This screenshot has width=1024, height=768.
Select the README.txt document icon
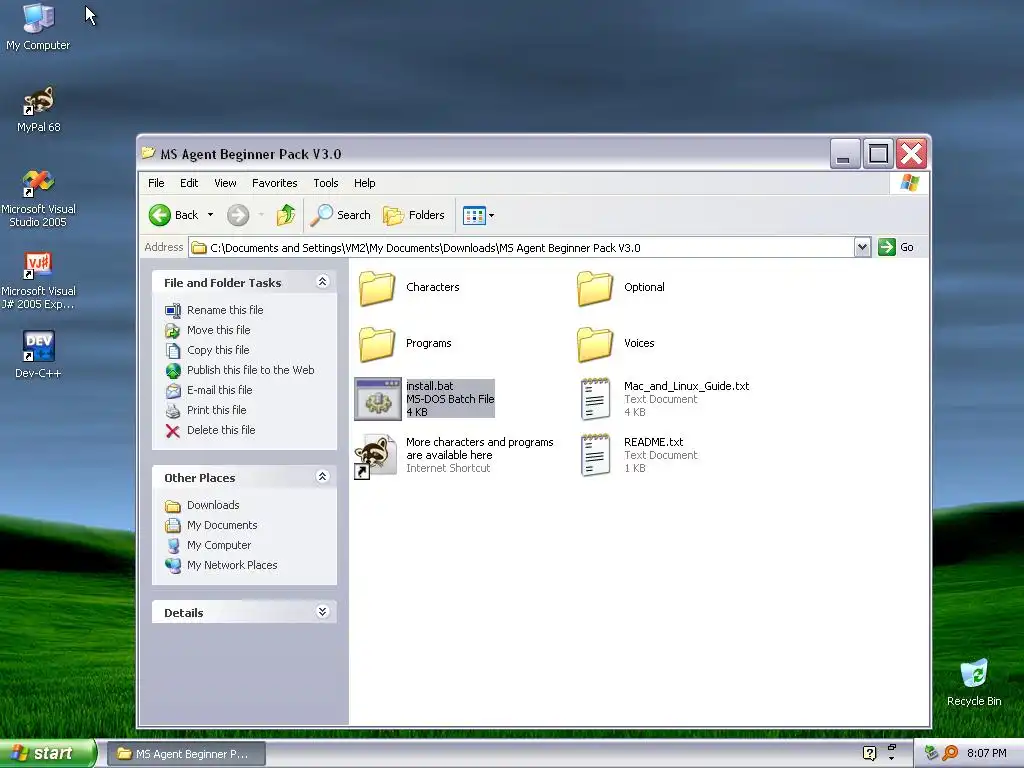(x=595, y=455)
